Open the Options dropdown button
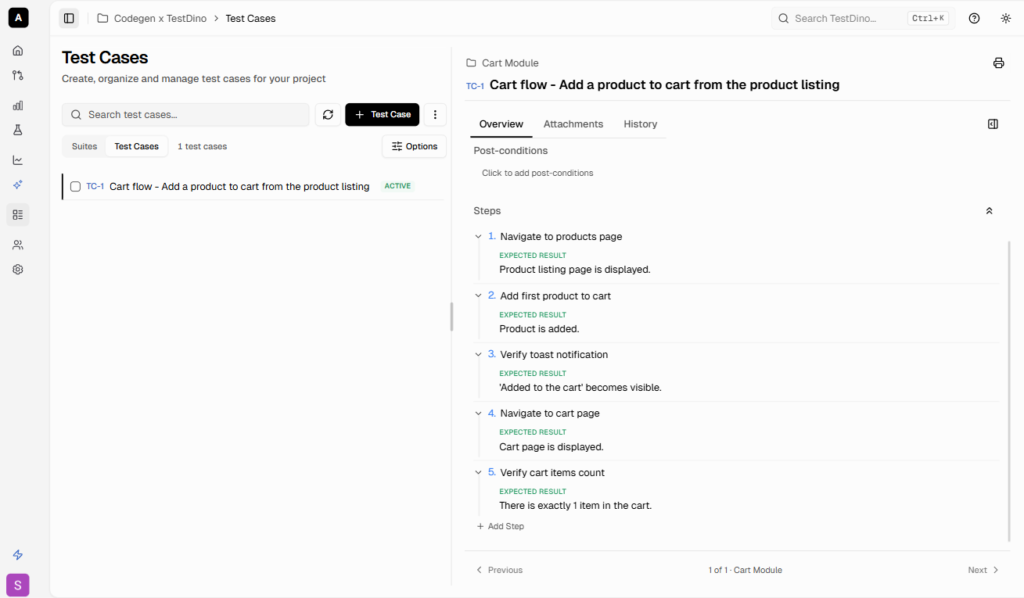This screenshot has height=598, width=1024. click(x=414, y=146)
